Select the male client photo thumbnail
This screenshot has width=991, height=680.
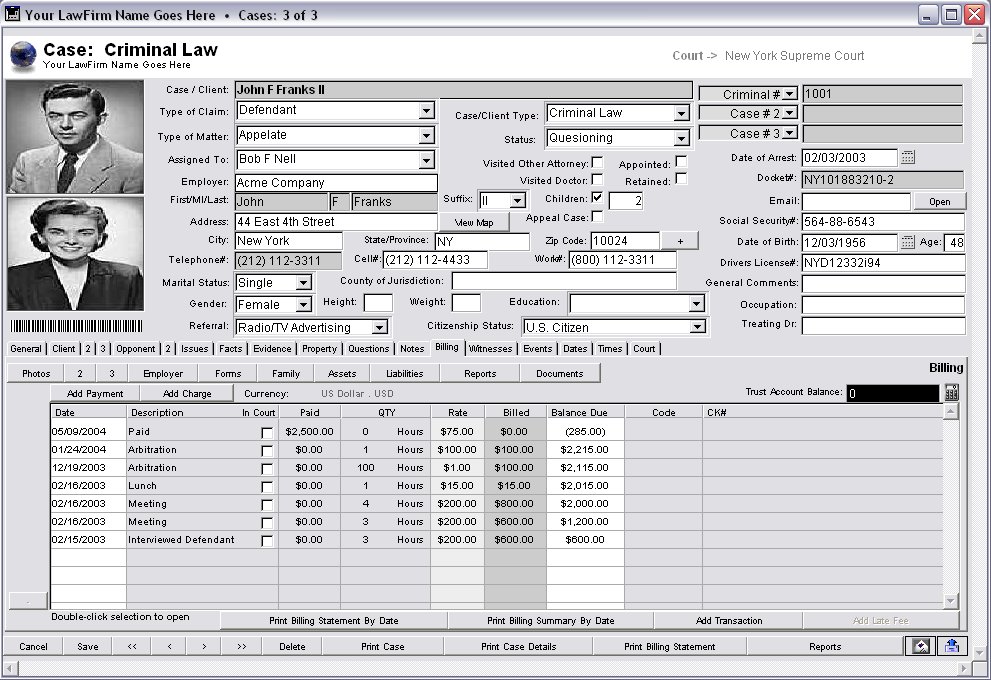click(x=75, y=137)
